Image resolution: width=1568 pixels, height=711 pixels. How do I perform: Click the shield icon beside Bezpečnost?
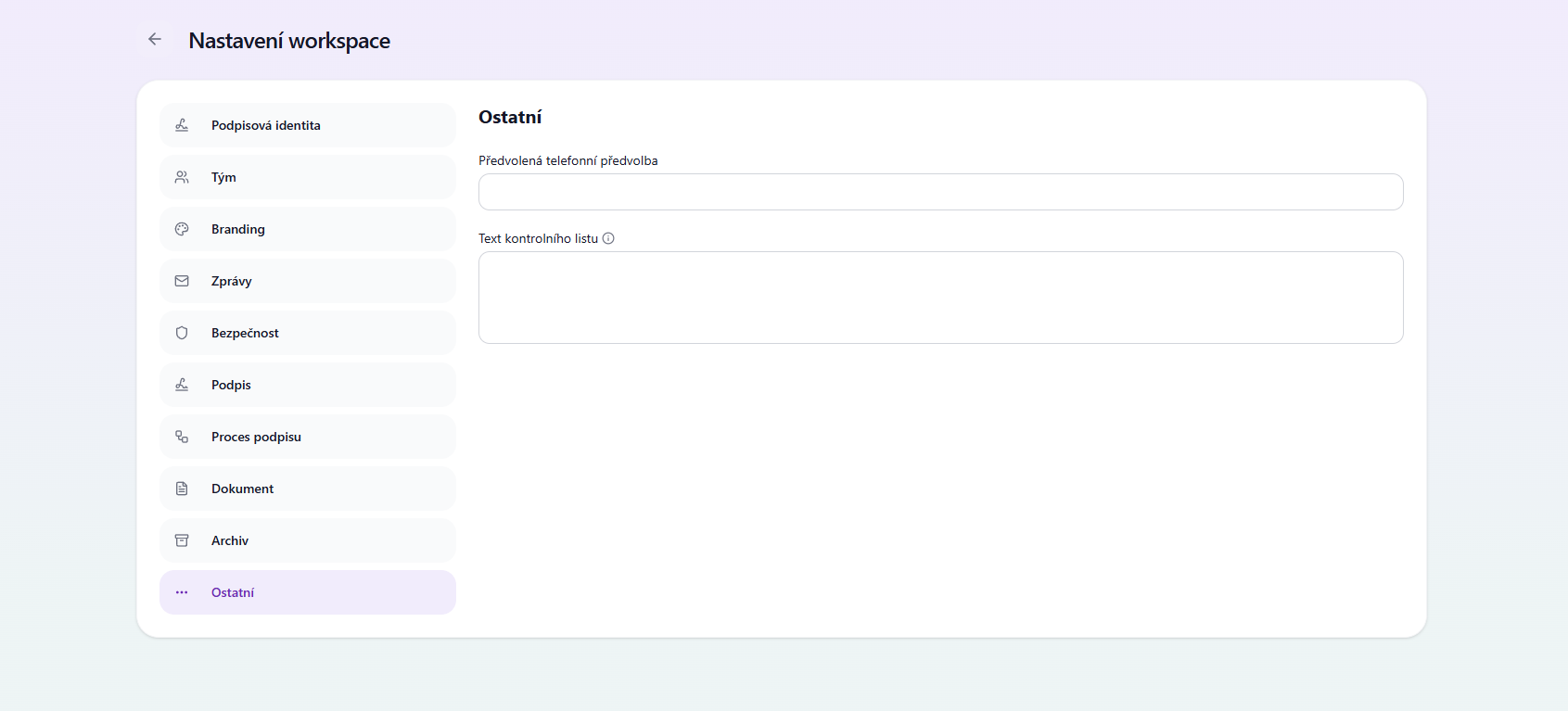(182, 333)
